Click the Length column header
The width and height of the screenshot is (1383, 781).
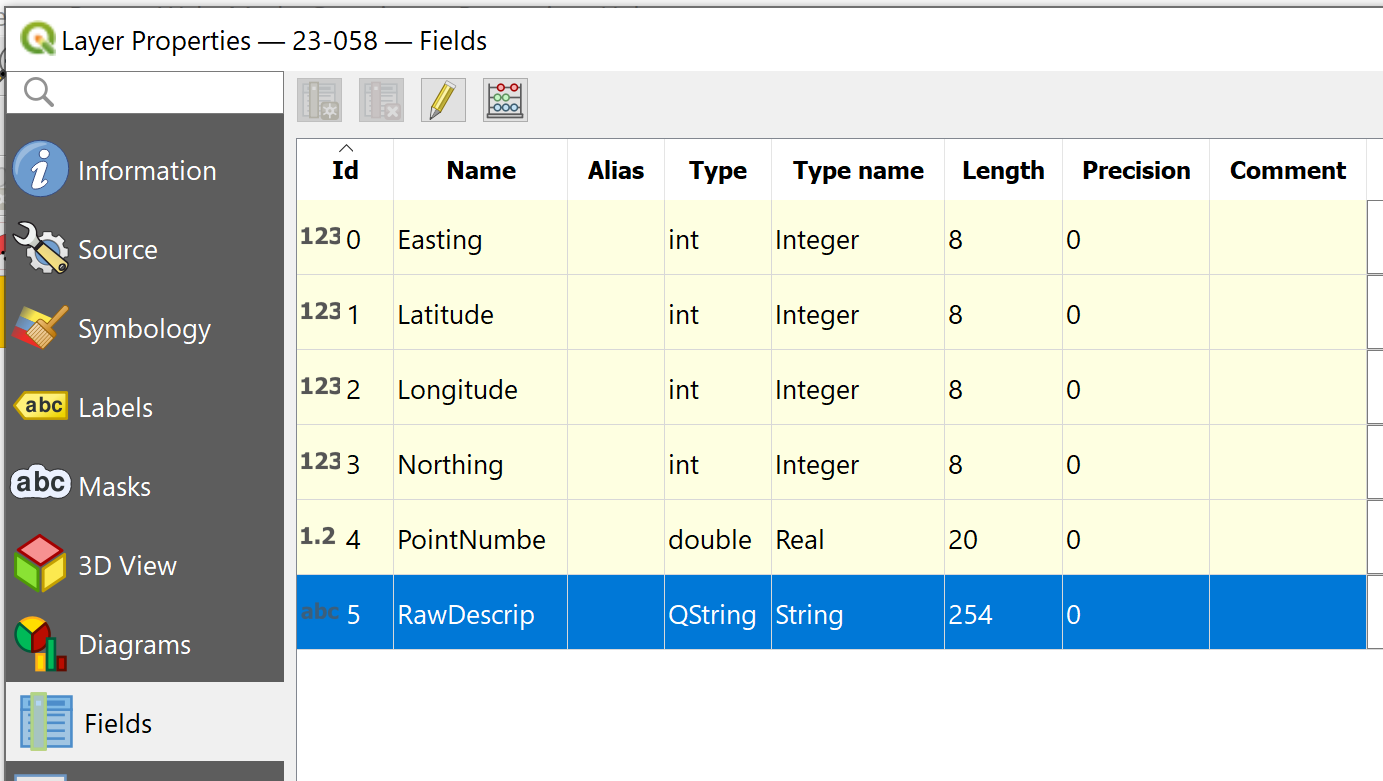click(1003, 170)
